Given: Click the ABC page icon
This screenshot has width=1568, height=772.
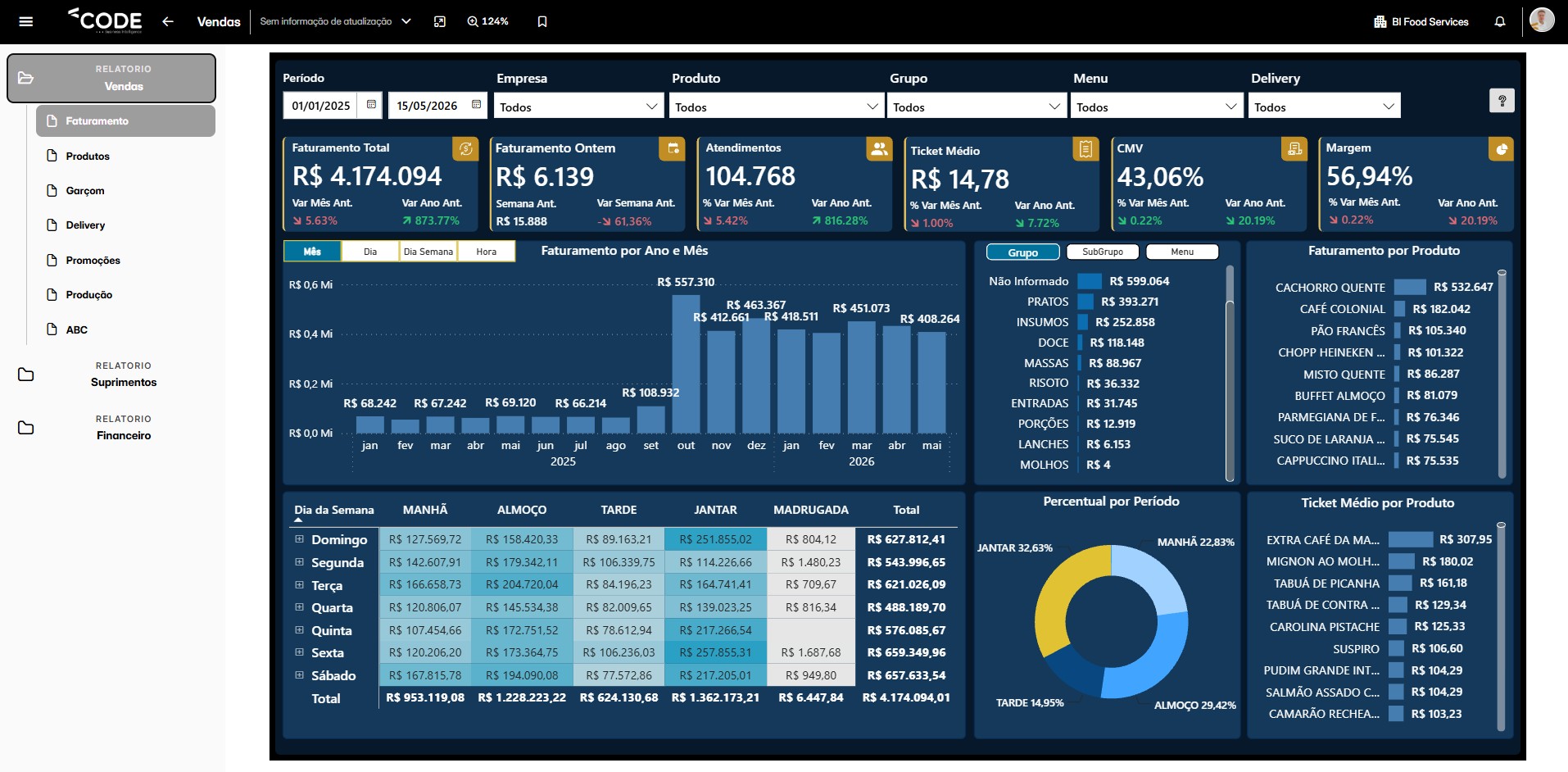Looking at the screenshot, I should (x=52, y=329).
